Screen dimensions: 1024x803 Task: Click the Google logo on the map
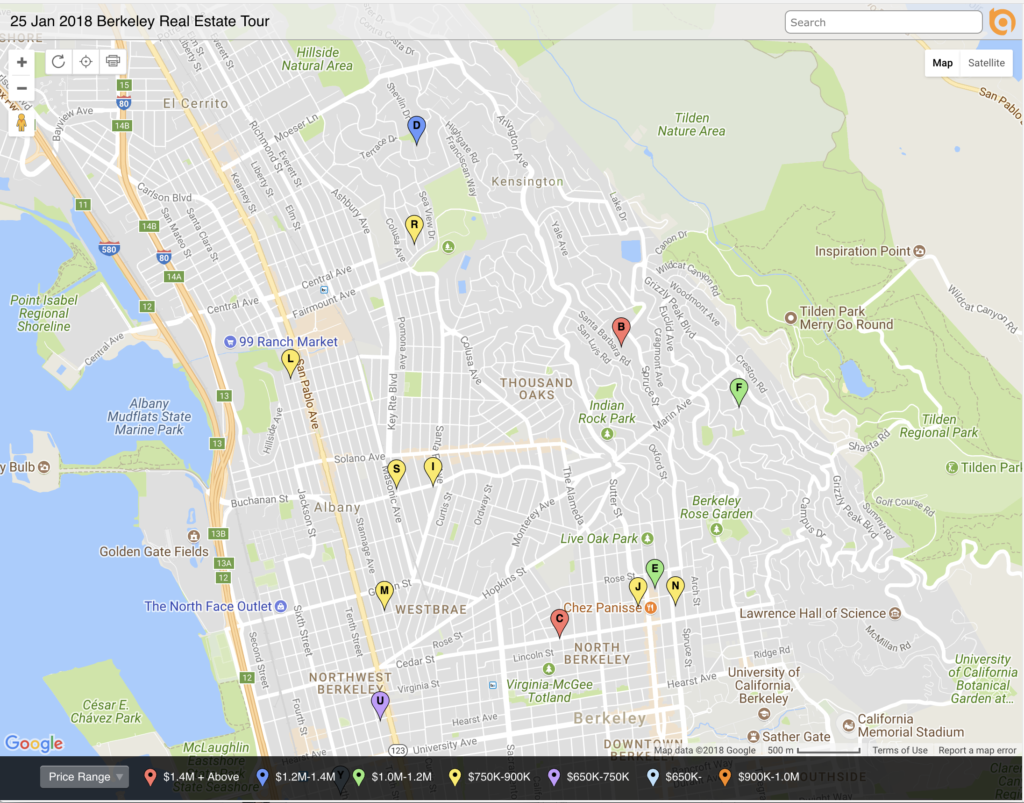[34, 743]
